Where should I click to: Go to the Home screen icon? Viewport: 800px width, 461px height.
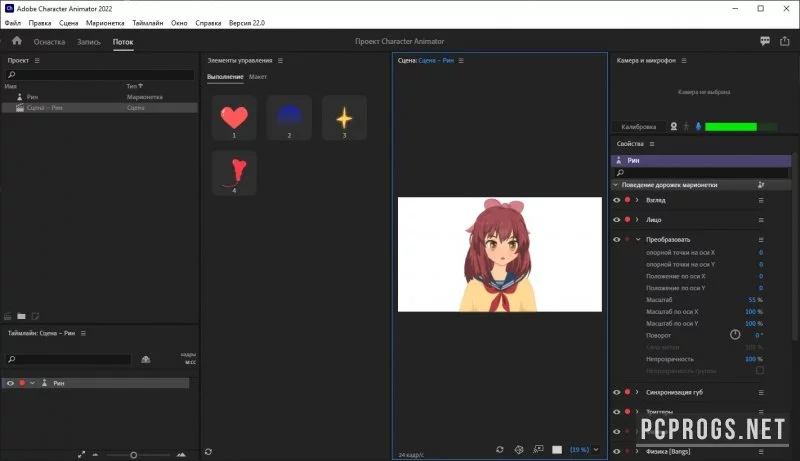17,41
